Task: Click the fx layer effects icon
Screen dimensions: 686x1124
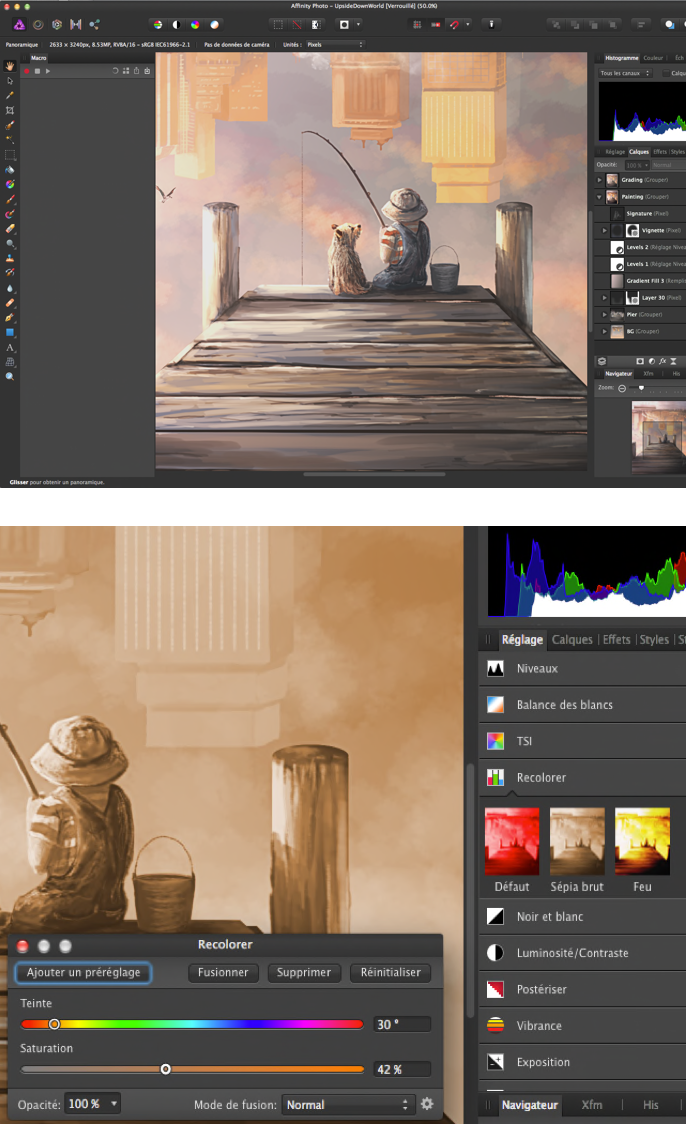Action: 662,361
